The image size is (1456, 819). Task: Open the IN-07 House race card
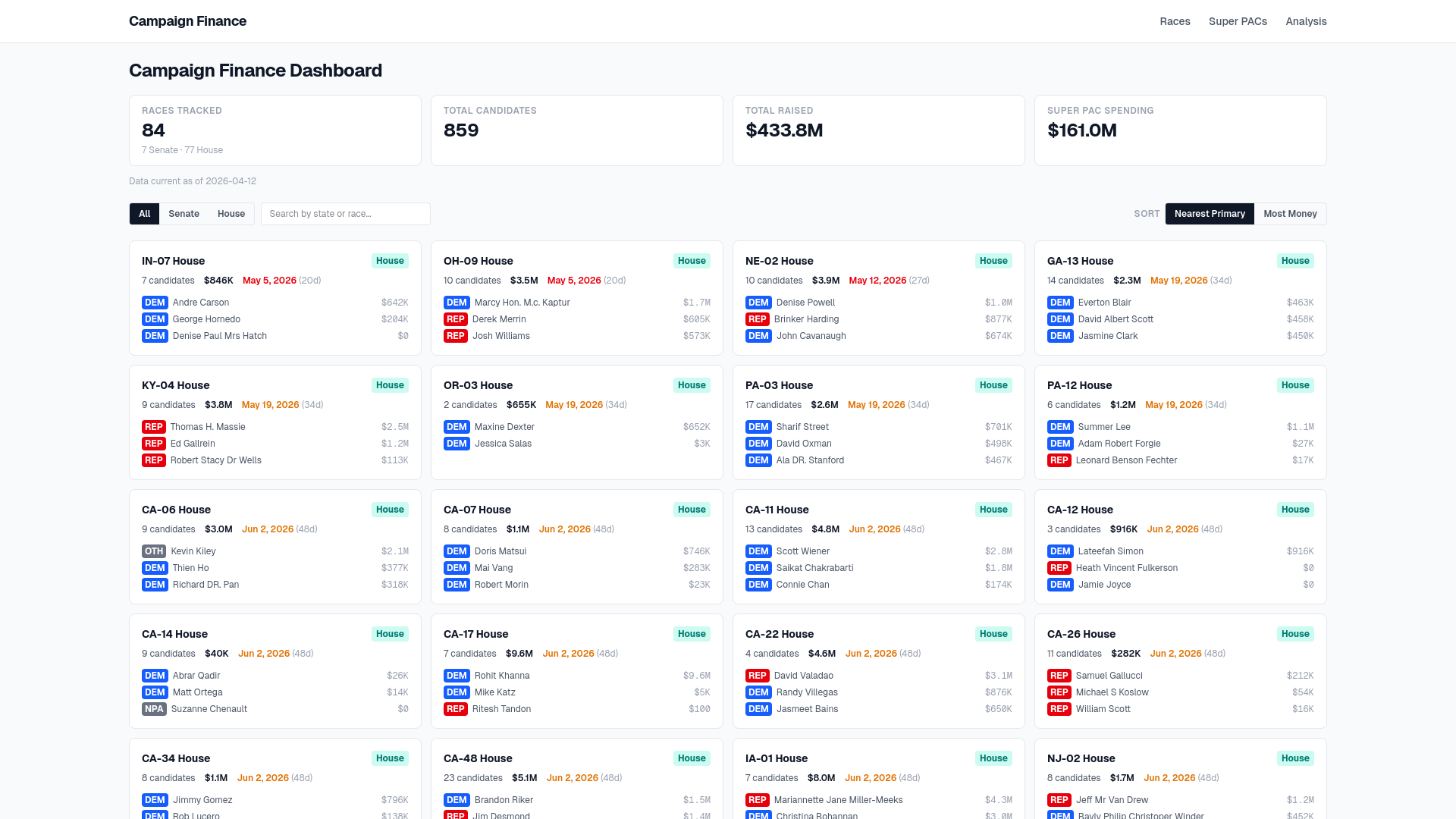[x=275, y=298]
